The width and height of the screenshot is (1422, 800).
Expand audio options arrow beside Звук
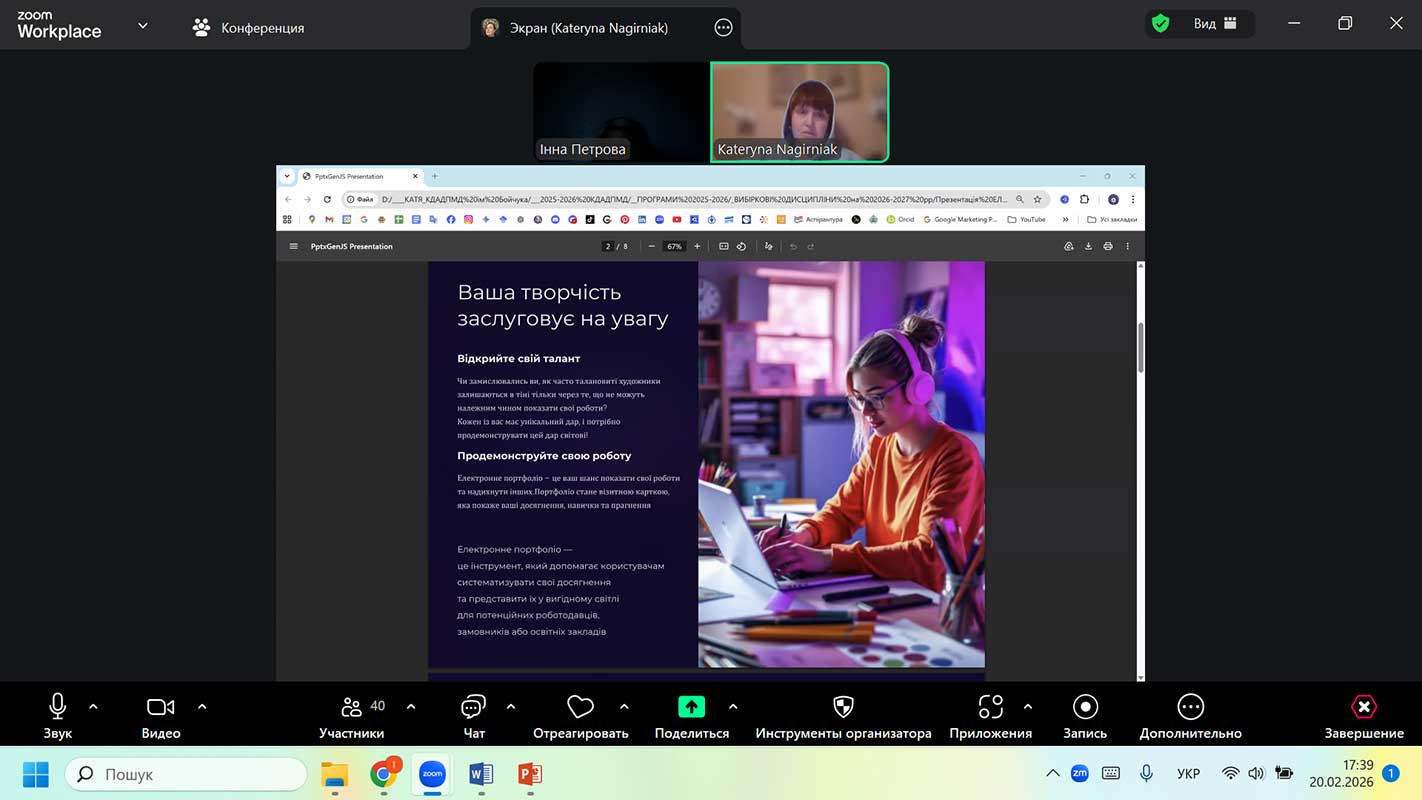[93, 707]
